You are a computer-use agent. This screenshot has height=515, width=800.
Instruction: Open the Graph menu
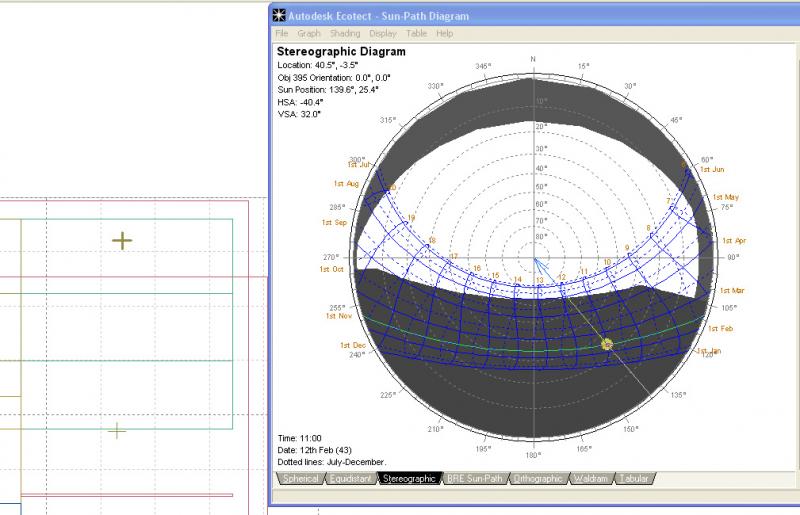tap(309, 33)
